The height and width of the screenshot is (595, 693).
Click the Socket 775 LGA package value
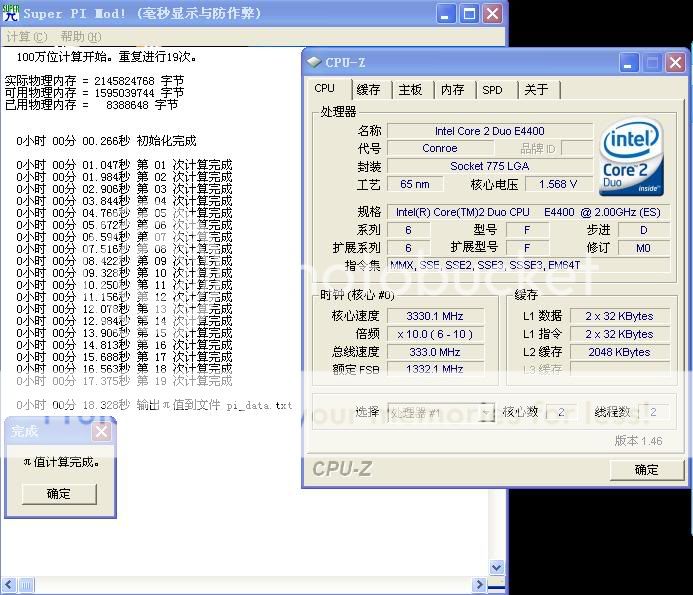pyautogui.click(x=490, y=166)
